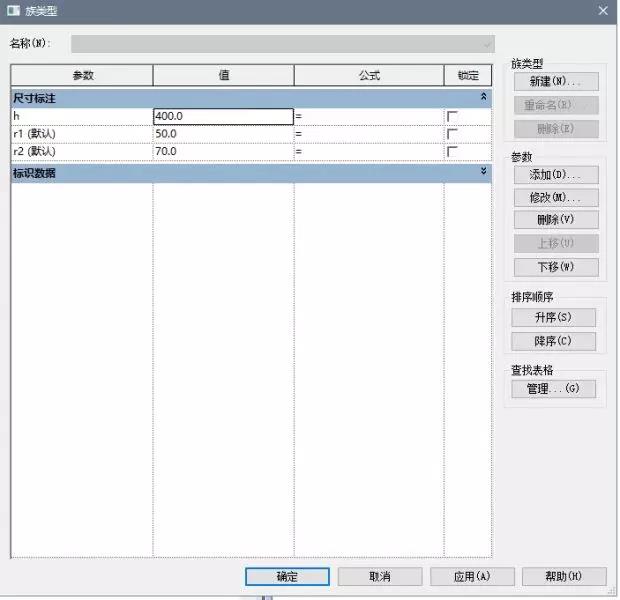This screenshot has width=620, height=600.
Task: Toggle lock checkbox for r2 (默认)
Action: point(452,151)
